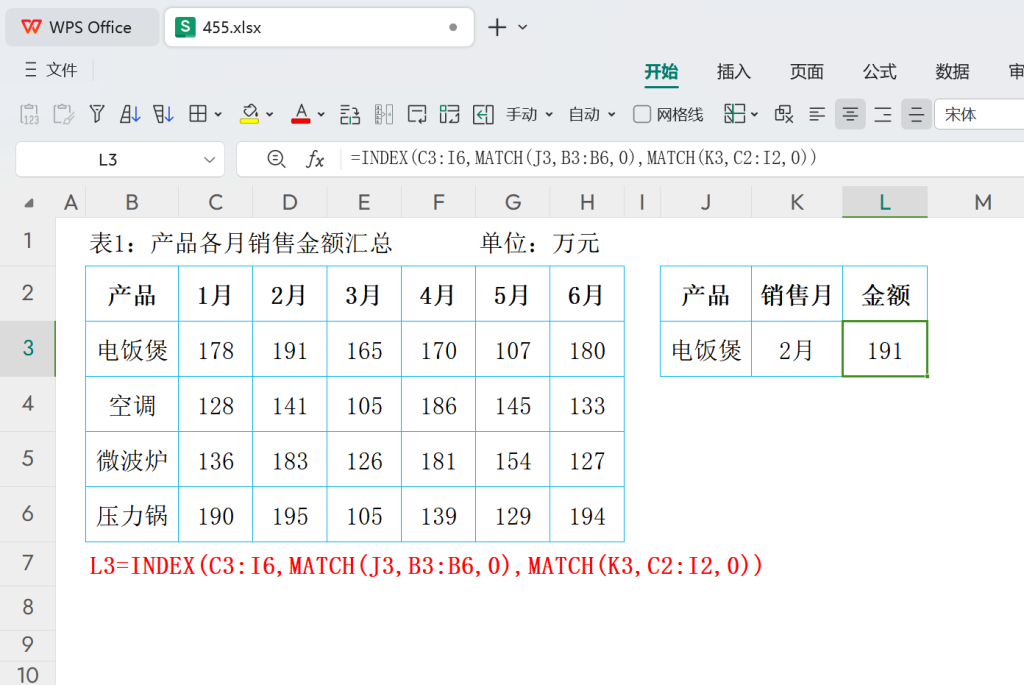Expand the Name Box dropdown arrow

point(210,159)
